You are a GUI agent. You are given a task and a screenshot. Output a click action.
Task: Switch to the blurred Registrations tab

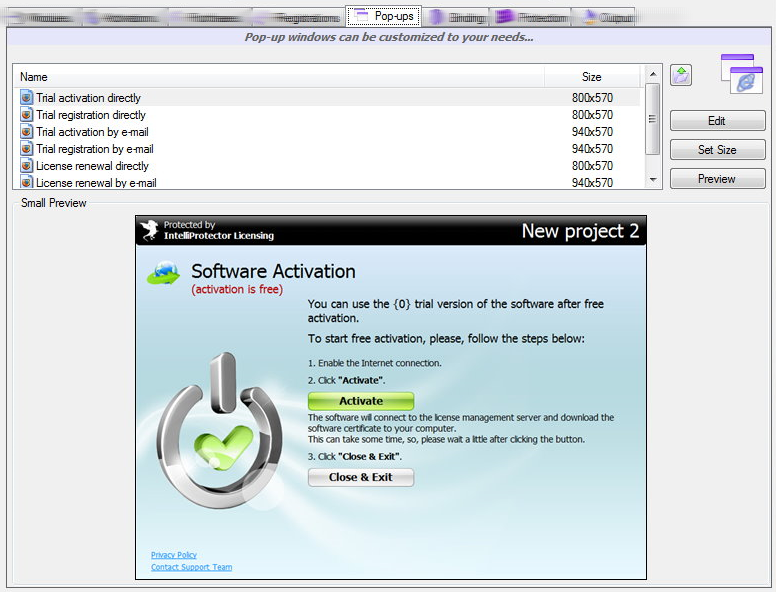(x=298, y=18)
